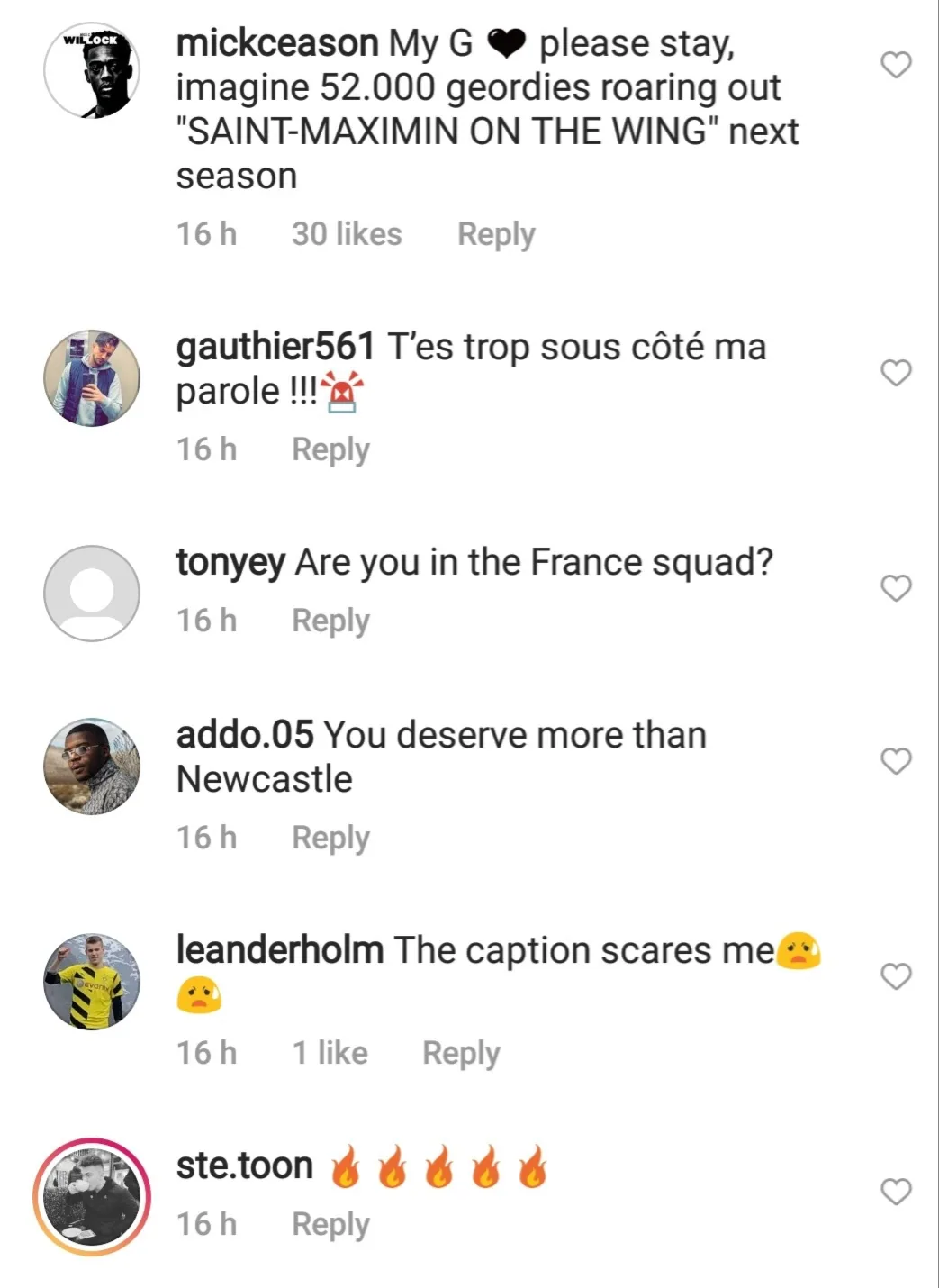Reply to mickceason's comment

(x=496, y=234)
